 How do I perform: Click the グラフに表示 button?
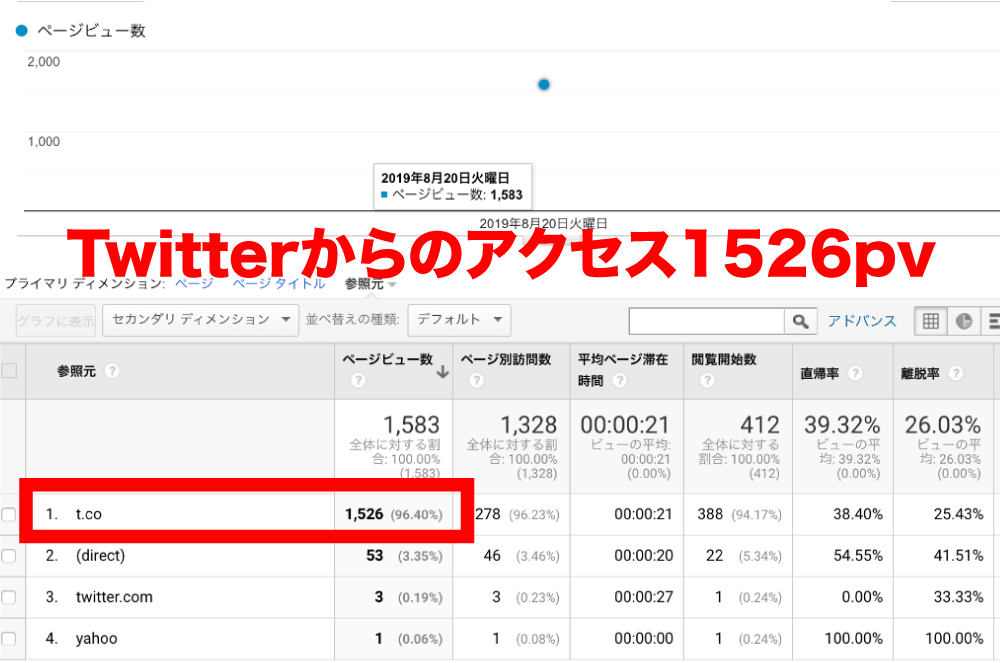pyautogui.click(x=55, y=321)
